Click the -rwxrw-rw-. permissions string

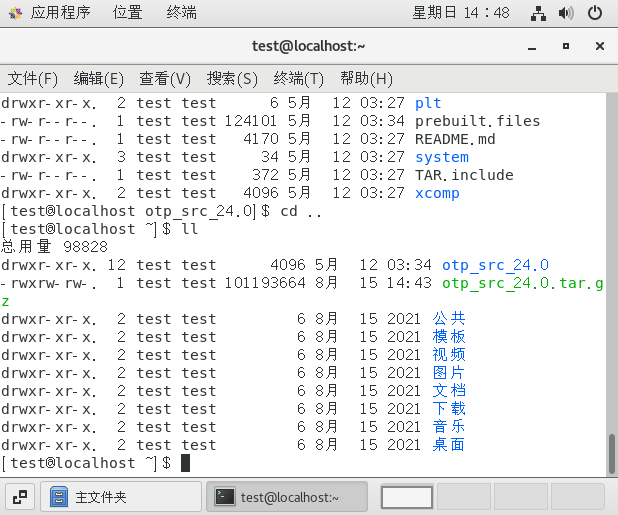point(48,283)
